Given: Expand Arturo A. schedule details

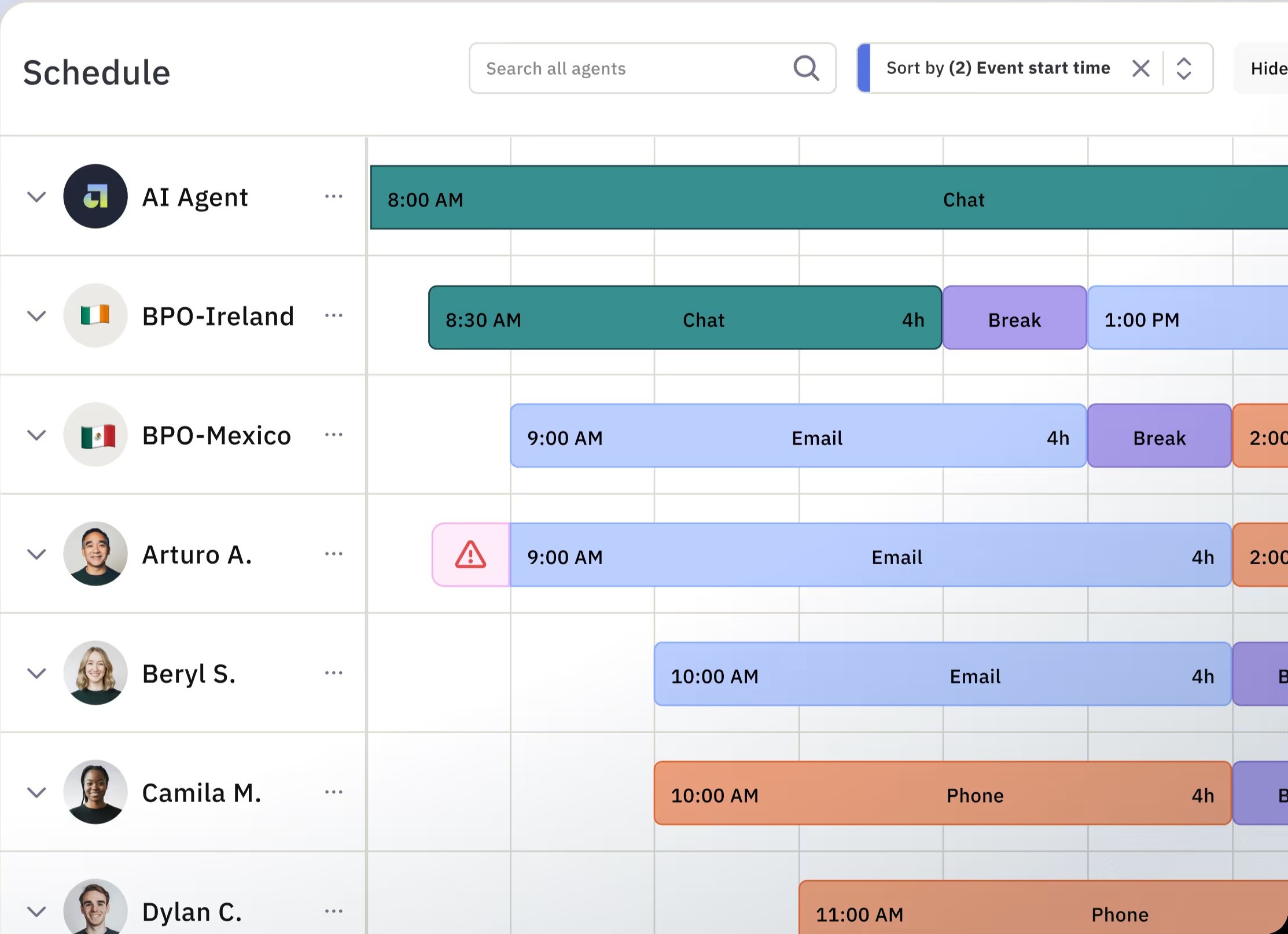Looking at the screenshot, I should coord(36,554).
